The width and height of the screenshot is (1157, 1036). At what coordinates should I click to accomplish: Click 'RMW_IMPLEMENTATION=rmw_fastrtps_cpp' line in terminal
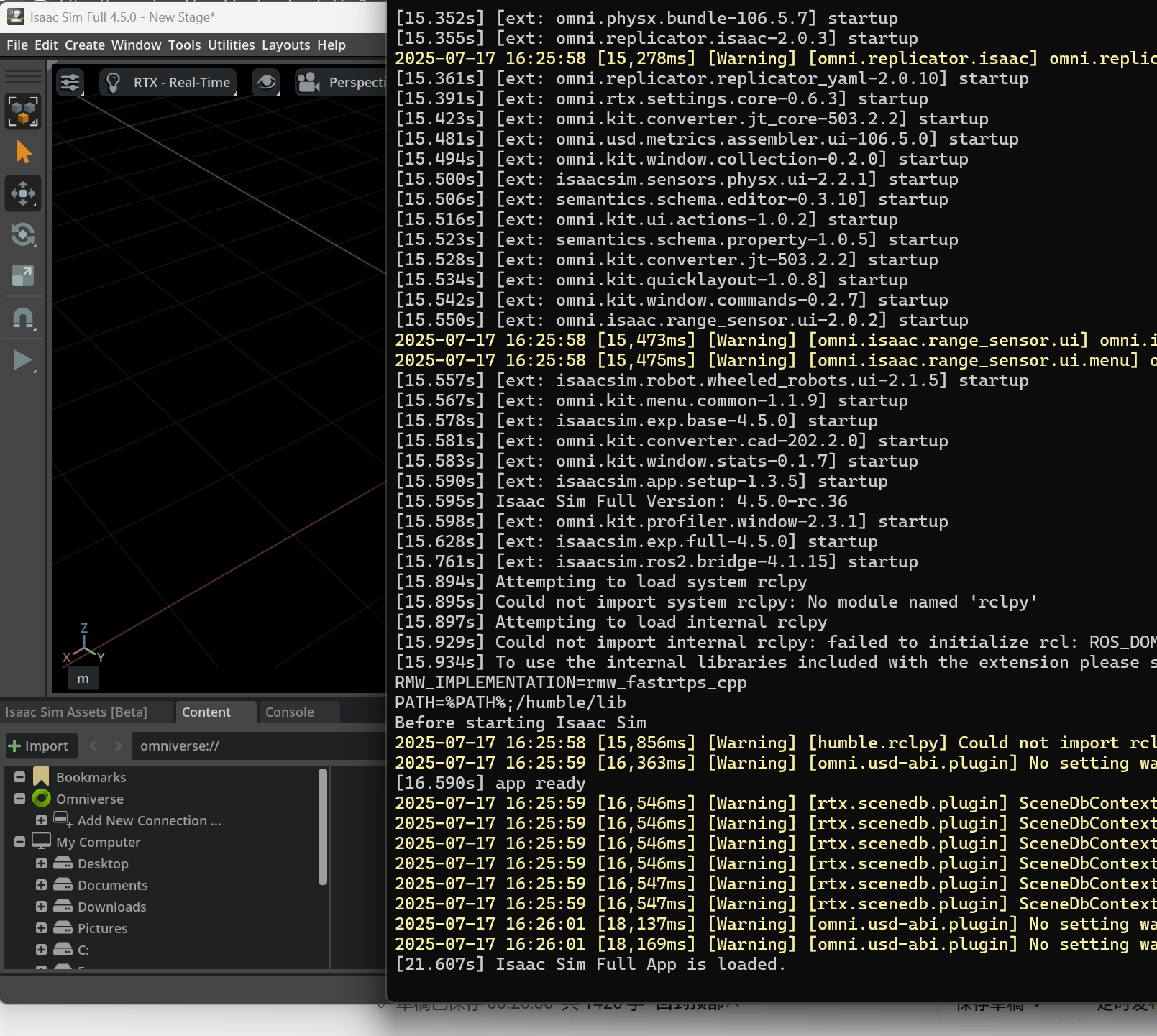click(571, 682)
